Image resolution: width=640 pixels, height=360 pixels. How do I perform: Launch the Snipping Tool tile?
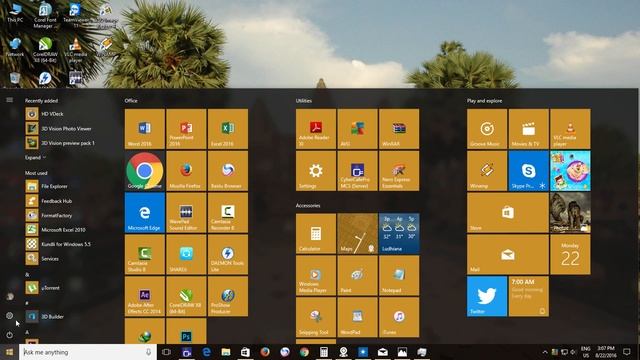click(316, 317)
